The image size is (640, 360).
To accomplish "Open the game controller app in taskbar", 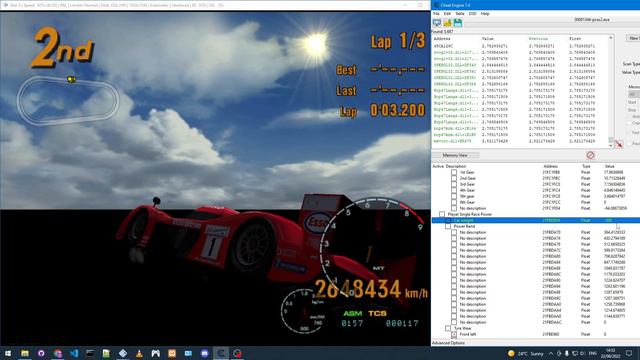I will pyautogui.click(x=156, y=353).
